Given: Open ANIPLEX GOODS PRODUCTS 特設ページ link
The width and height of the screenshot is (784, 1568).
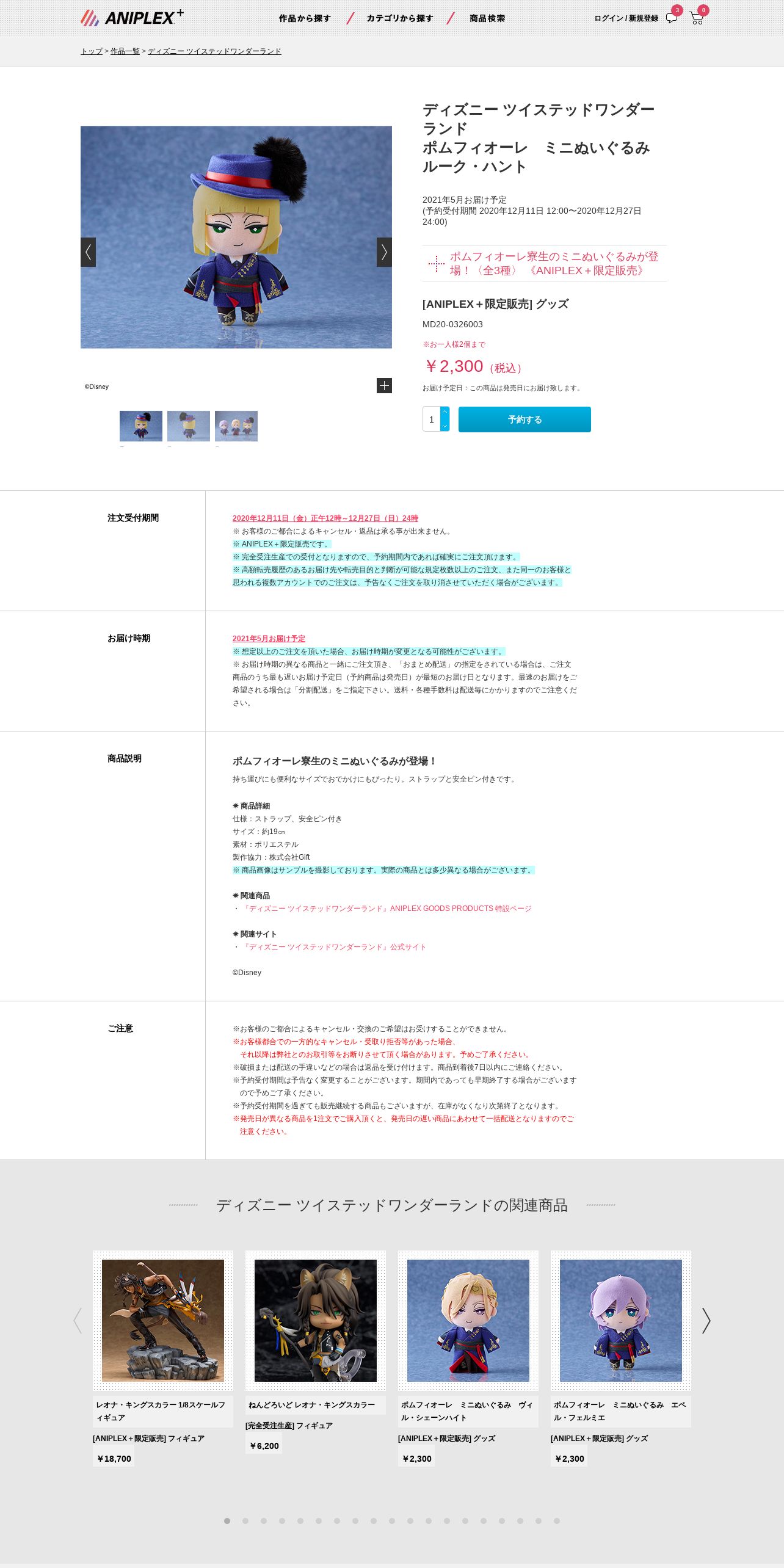Looking at the screenshot, I should (388, 909).
